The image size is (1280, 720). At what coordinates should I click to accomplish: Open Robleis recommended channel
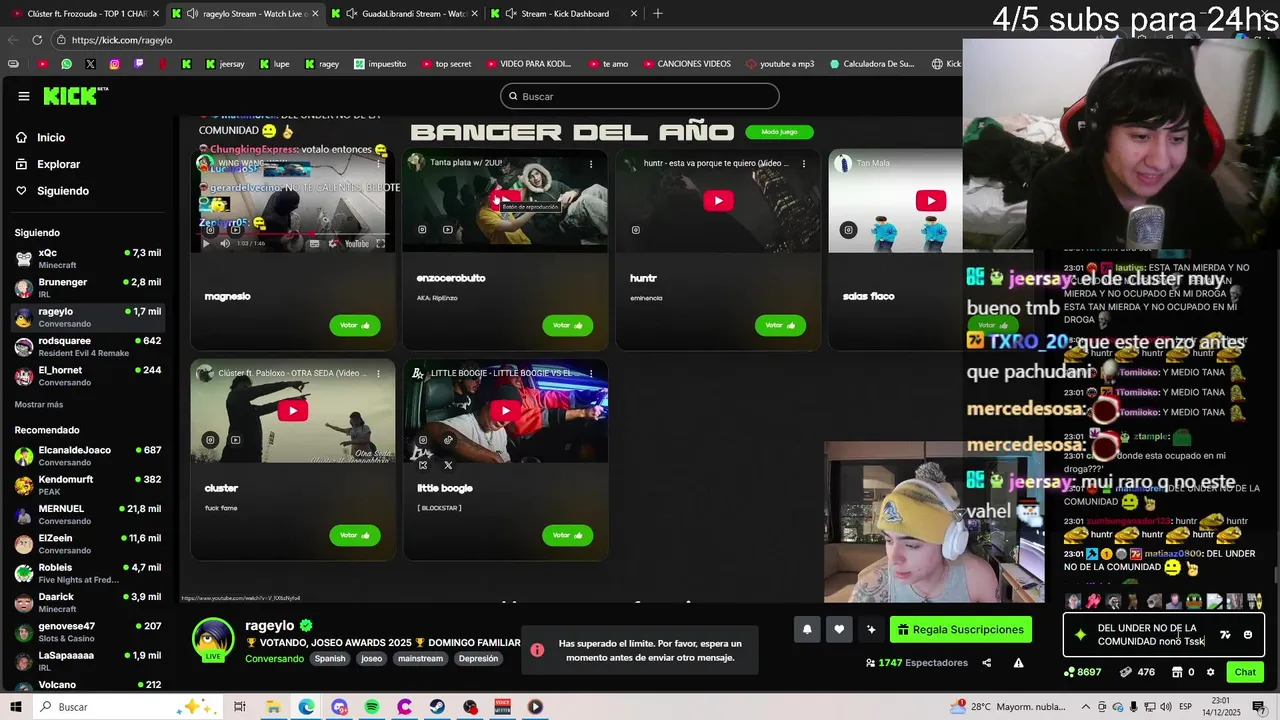coord(88,573)
